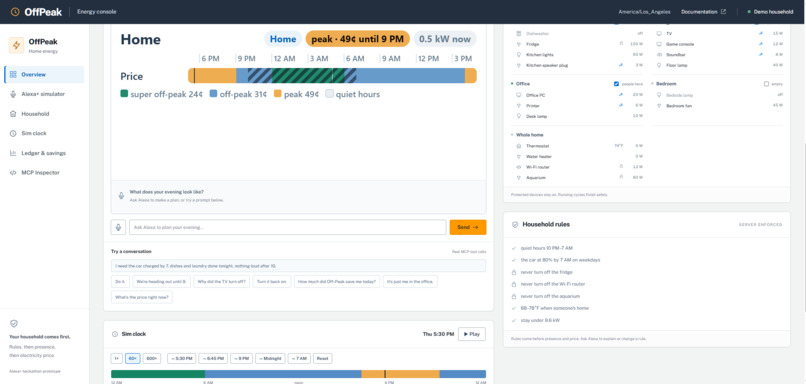Choose the 'What's the price right now?' prompt

click(x=142, y=297)
